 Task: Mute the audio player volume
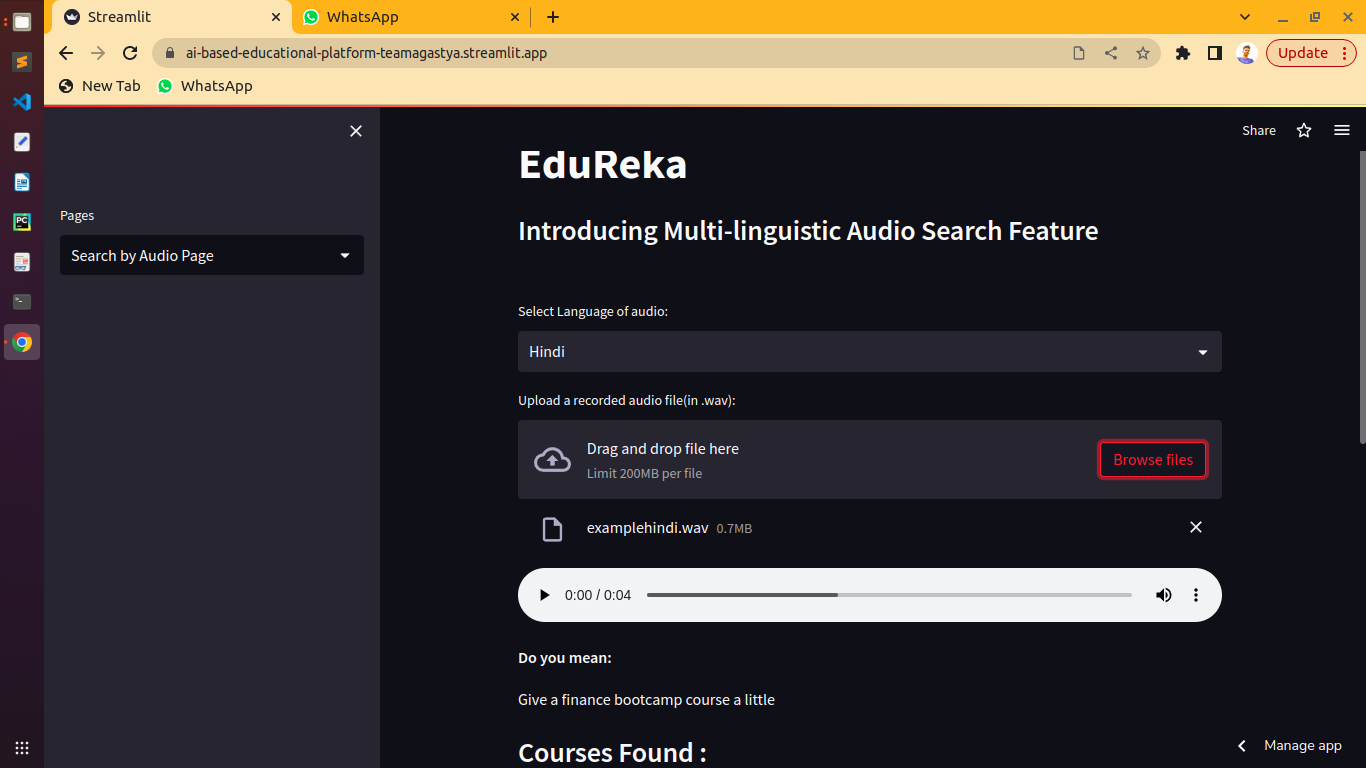point(1163,594)
